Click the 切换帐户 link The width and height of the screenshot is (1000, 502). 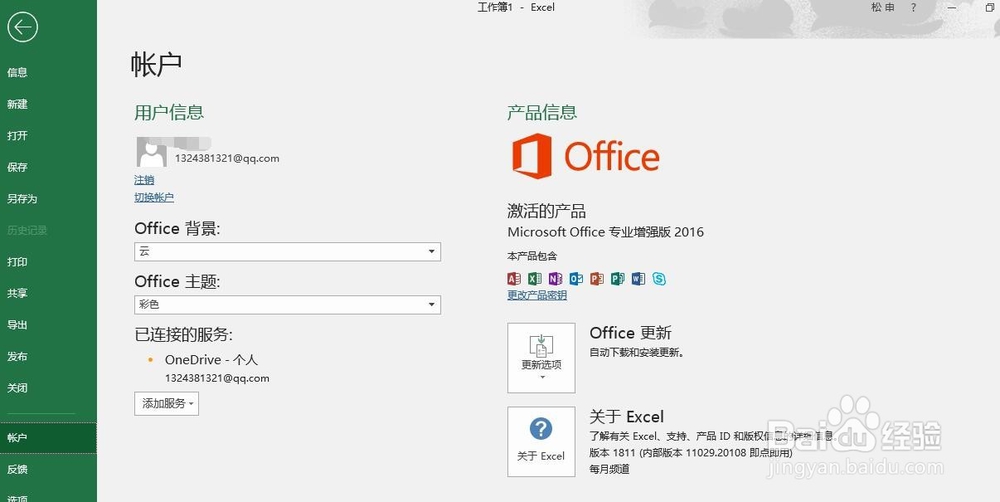(154, 198)
